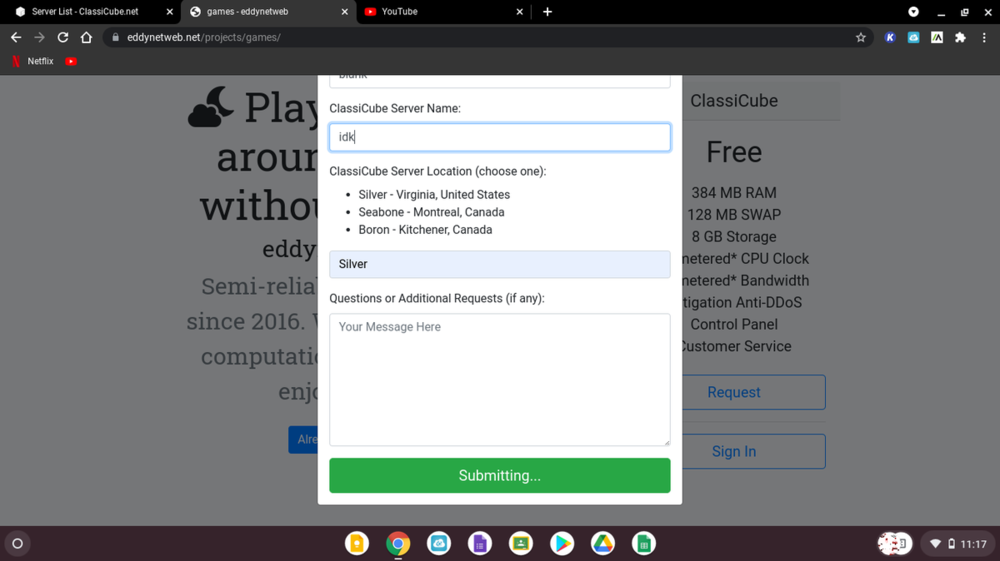Open the blue cloud extension icon
The image size is (1000, 561).
point(913,38)
